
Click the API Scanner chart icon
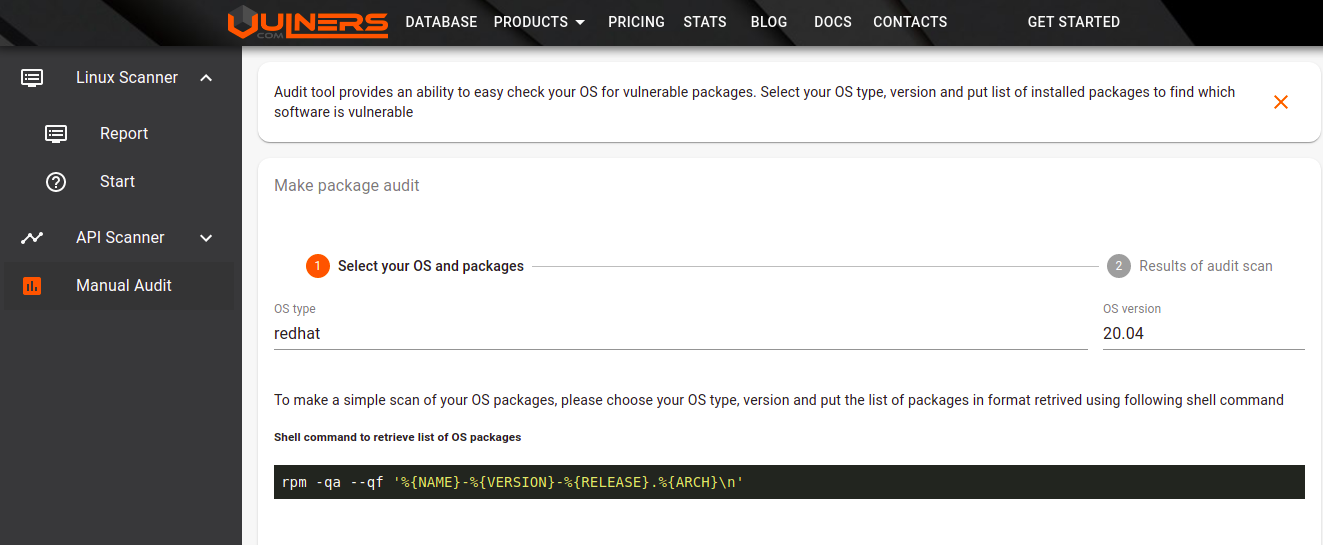(32, 238)
